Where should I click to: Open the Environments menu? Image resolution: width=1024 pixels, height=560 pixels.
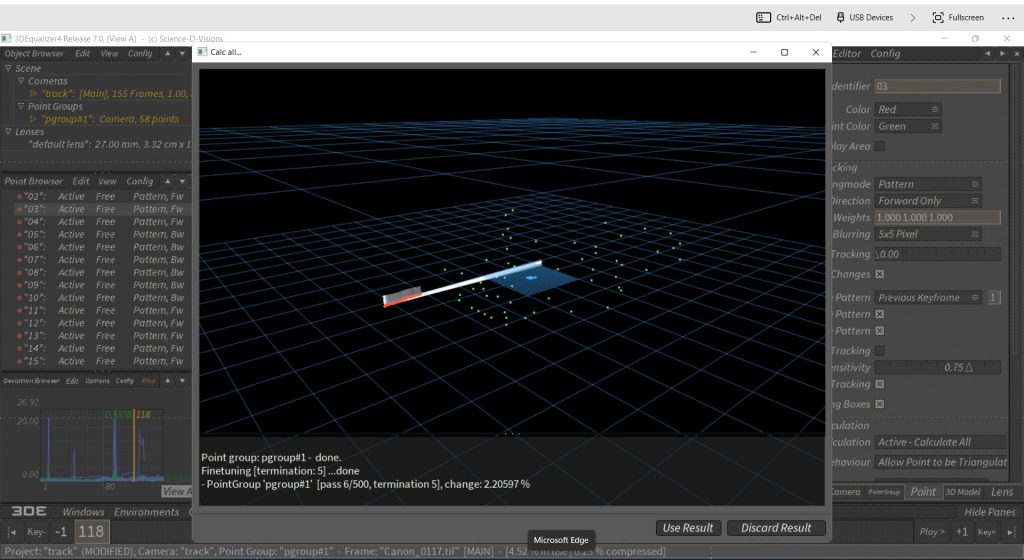pos(146,512)
